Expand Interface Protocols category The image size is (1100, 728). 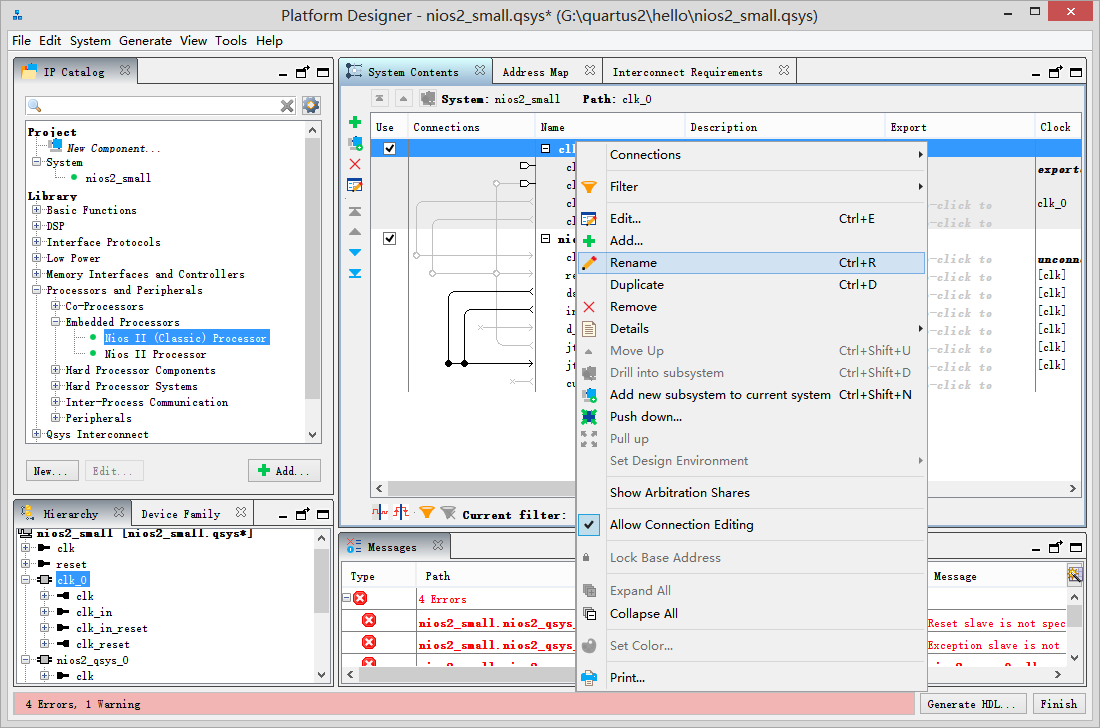[x=36, y=242]
